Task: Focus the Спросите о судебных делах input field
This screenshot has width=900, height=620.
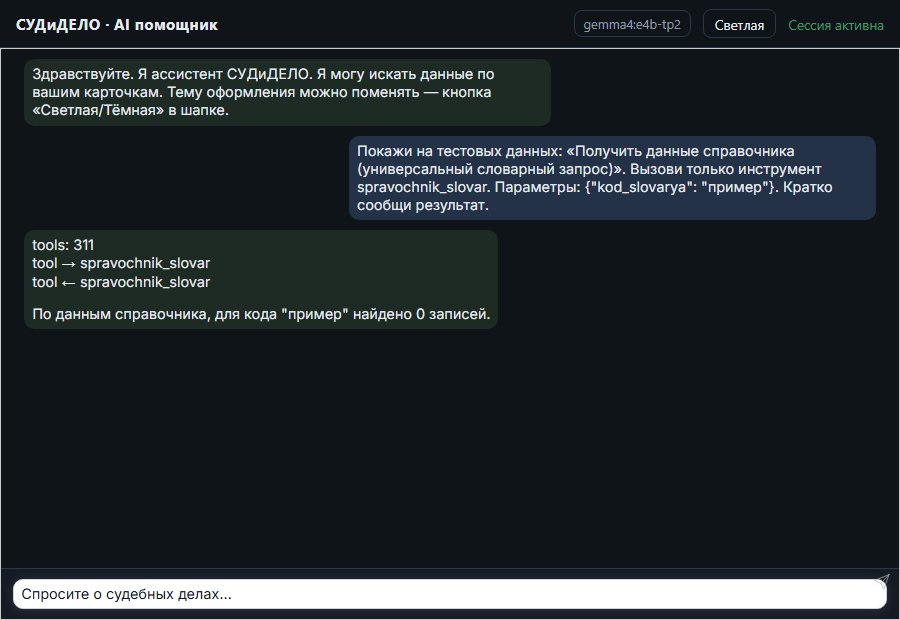Action: point(449,594)
